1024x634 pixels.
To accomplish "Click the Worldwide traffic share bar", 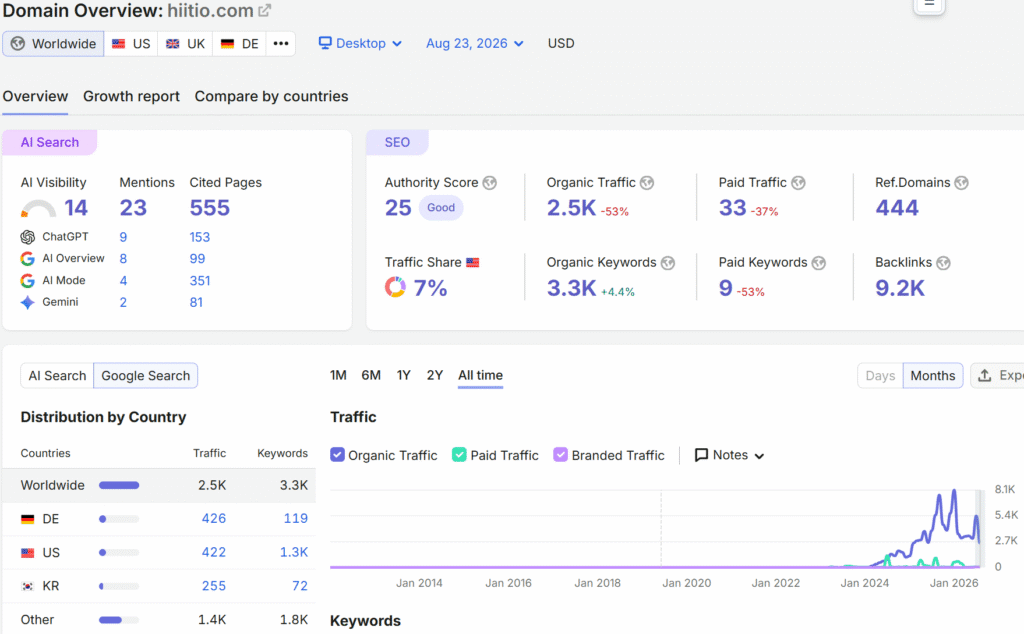I will point(119,485).
